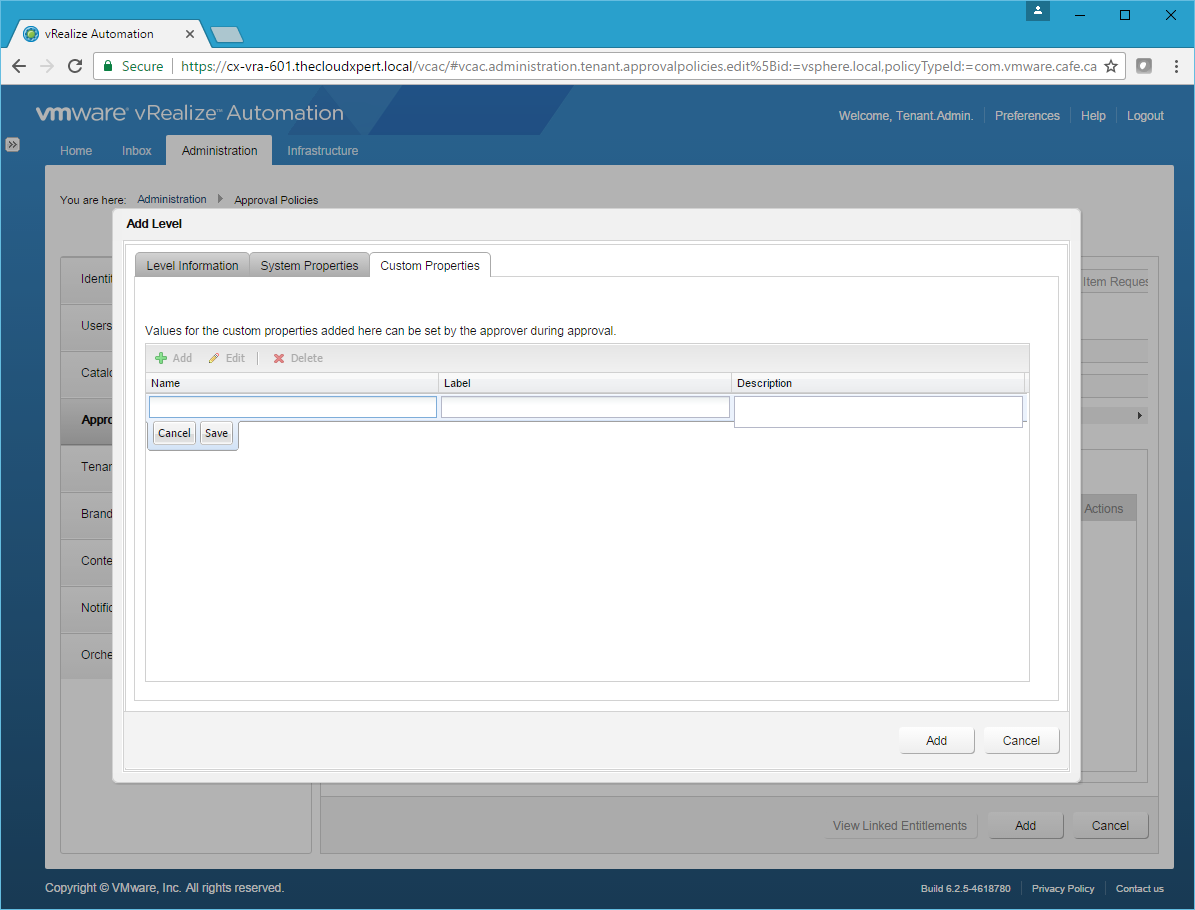Image resolution: width=1195 pixels, height=910 pixels.
Task: Switch to the Level Information tab
Action: point(192,266)
